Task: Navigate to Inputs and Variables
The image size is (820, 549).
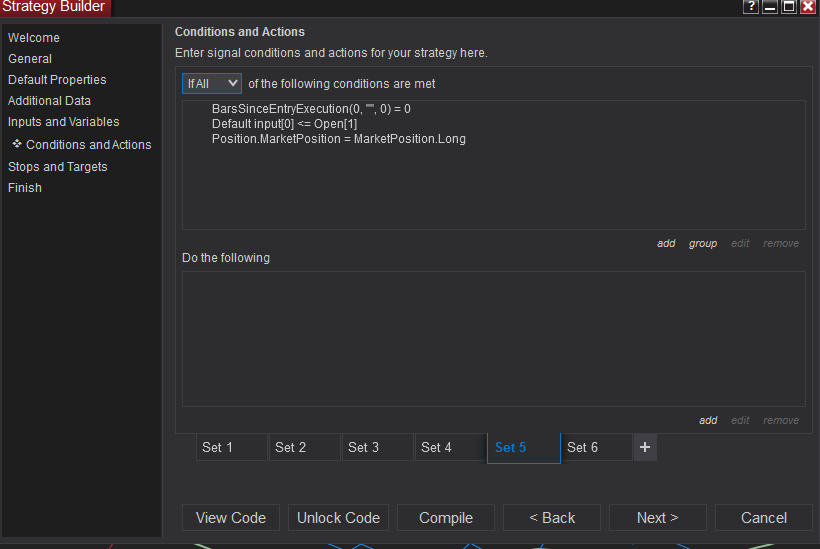Action: point(64,122)
